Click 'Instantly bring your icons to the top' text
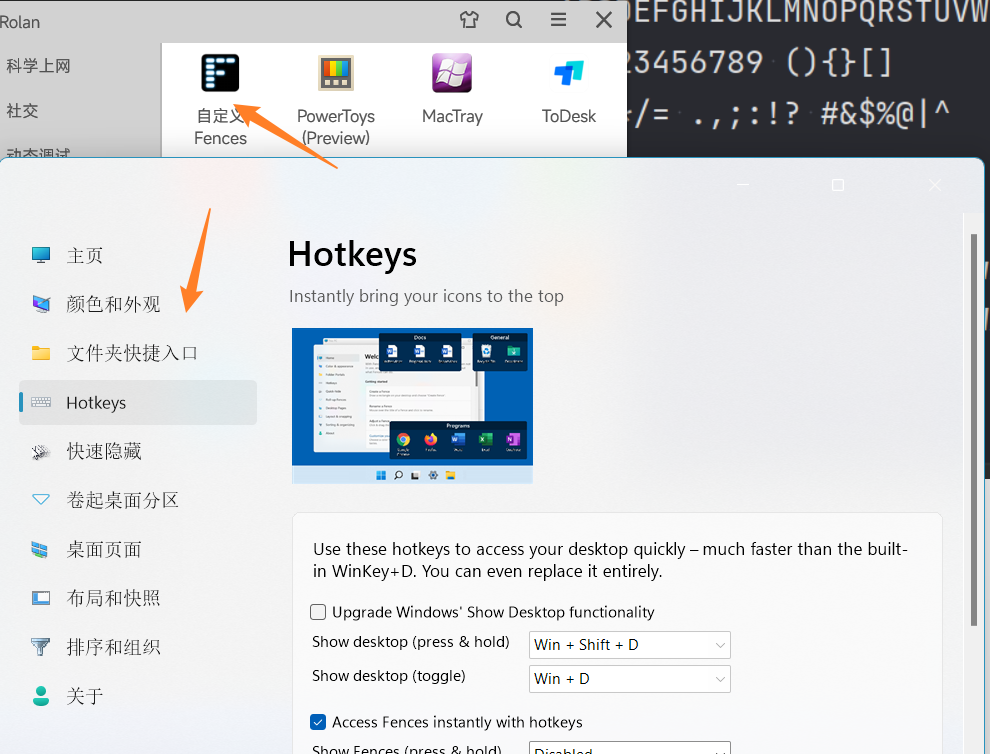The width and height of the screenshot is (990, 754). 426,296
